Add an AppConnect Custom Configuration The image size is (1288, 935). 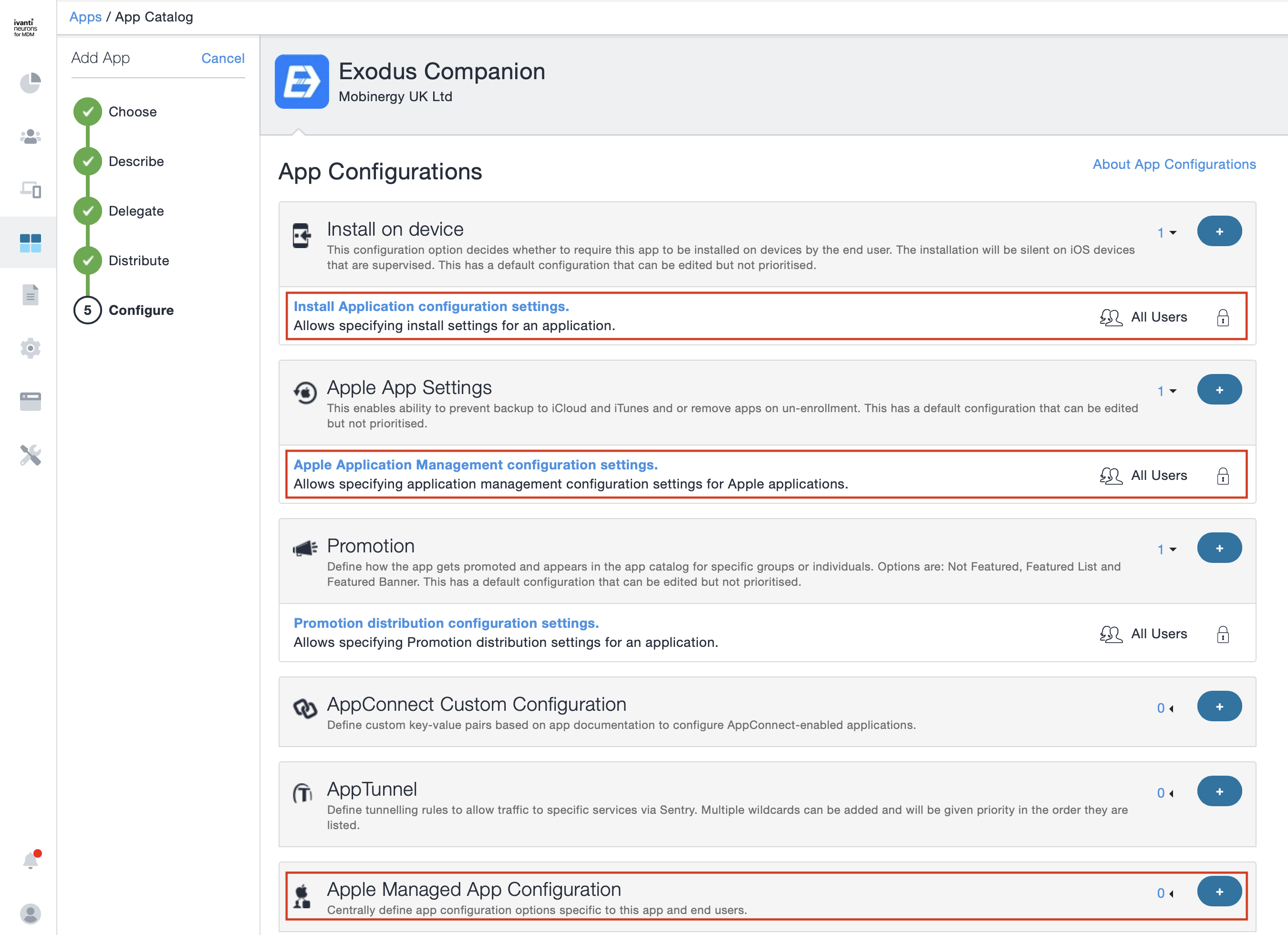(x=1219, y=706)
